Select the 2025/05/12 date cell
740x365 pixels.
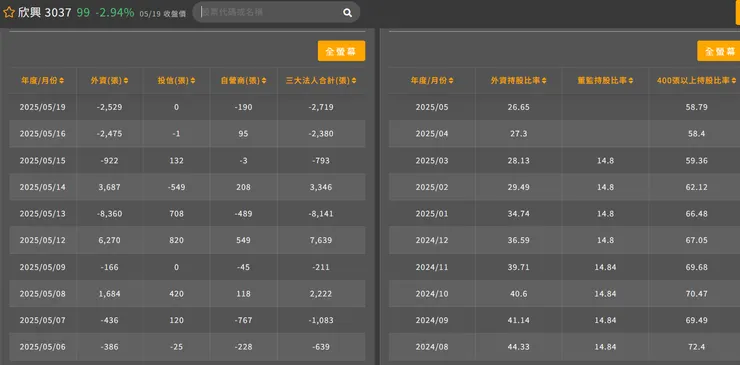pyautogui.click(x=42, y=240)
